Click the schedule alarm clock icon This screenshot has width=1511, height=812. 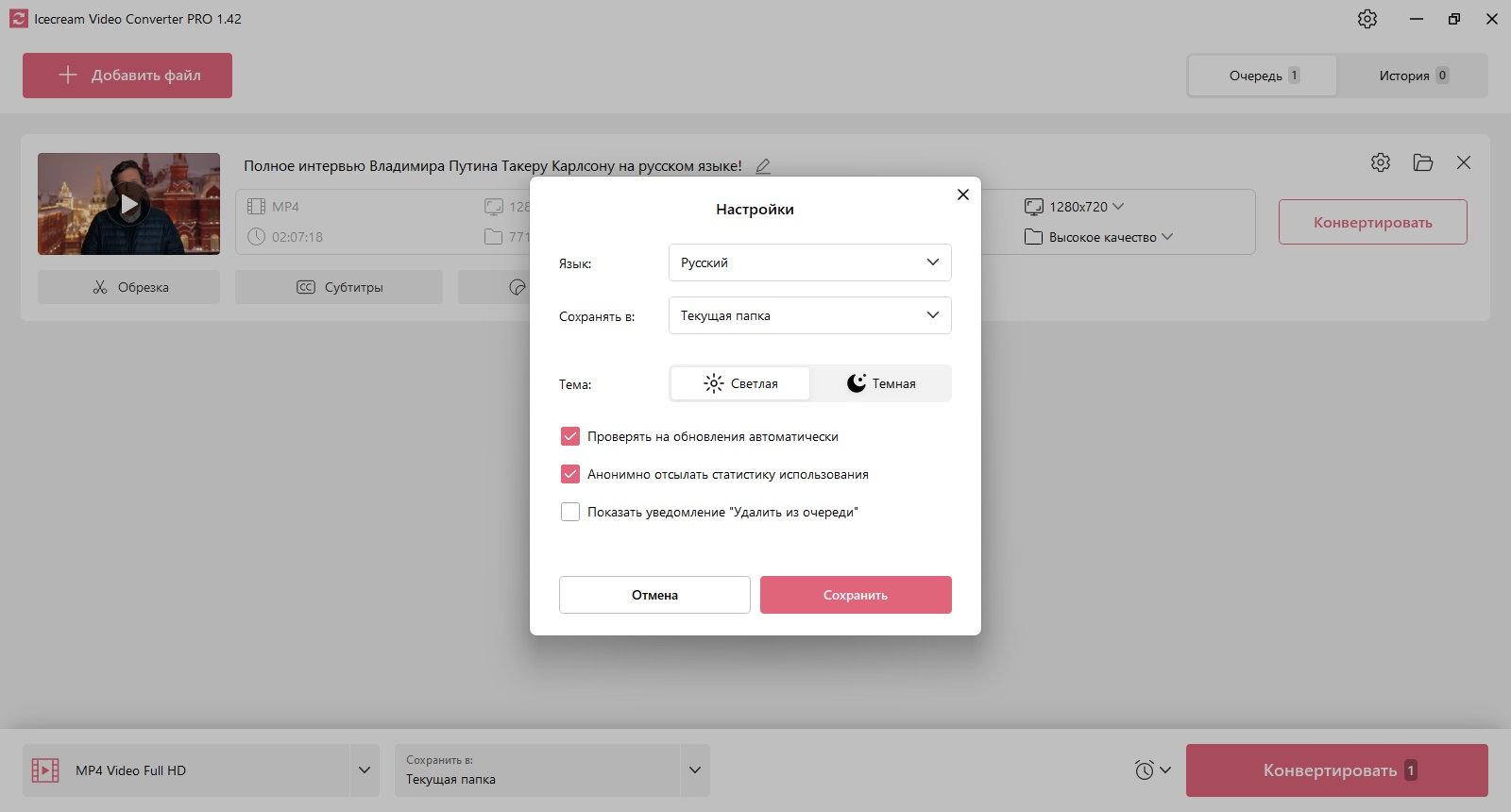click(1145, 770)
